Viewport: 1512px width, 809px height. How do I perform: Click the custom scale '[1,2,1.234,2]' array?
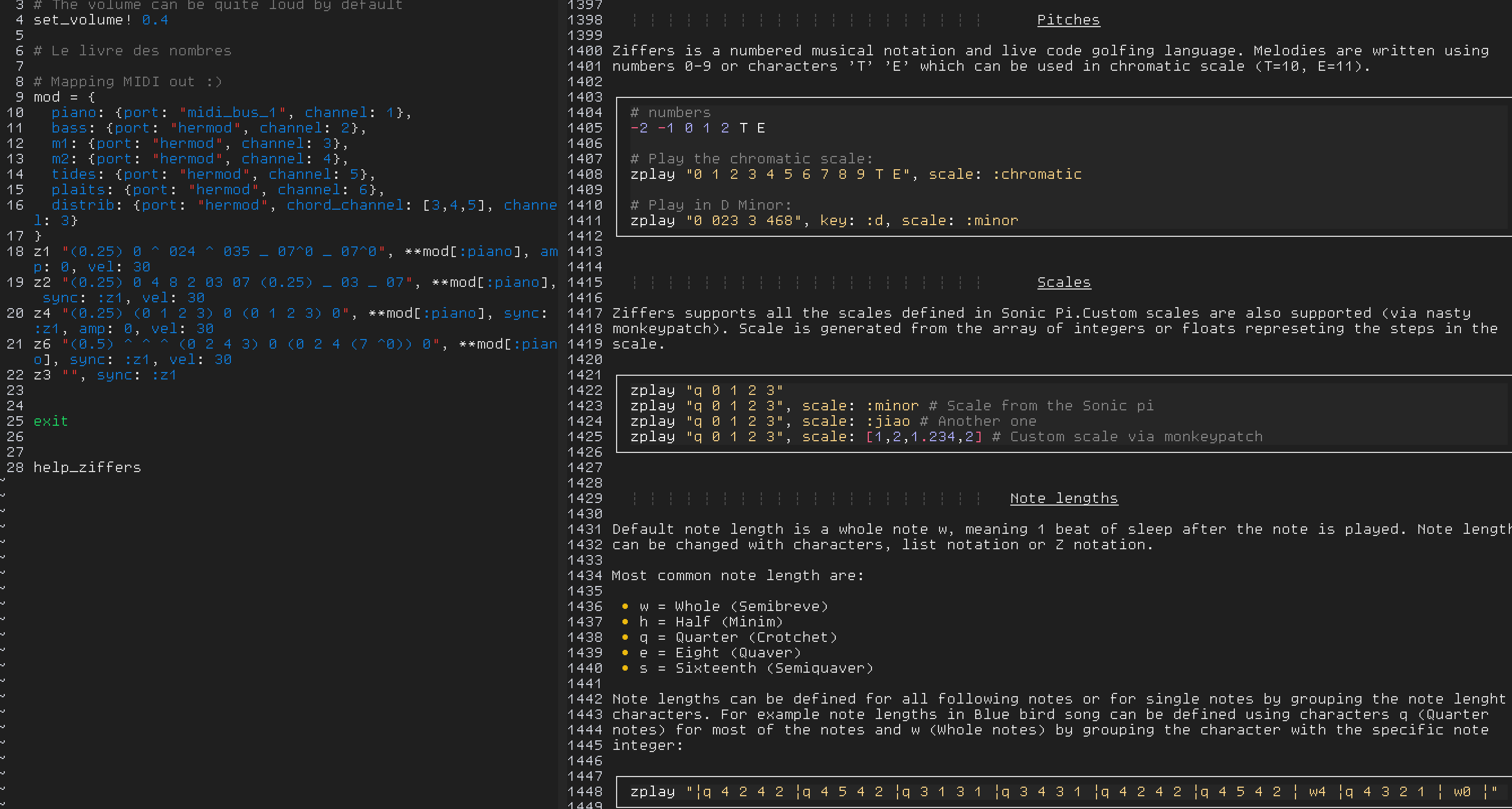[924, 437]
